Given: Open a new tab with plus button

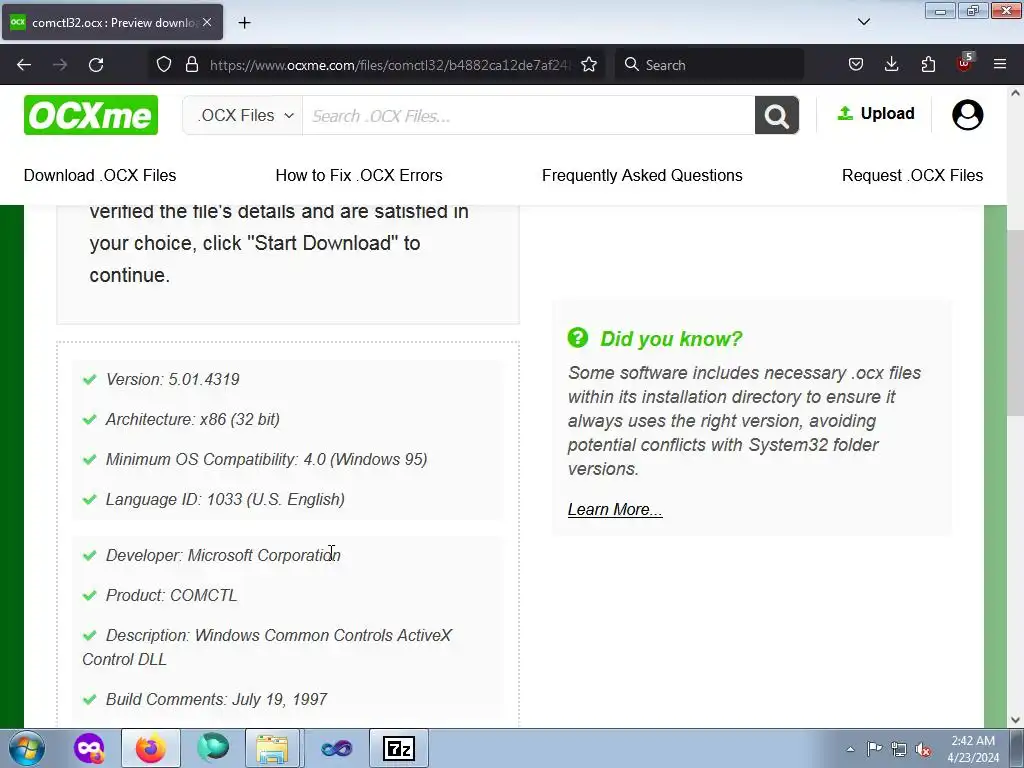Looking at the screenshot, I should [244, 23].
